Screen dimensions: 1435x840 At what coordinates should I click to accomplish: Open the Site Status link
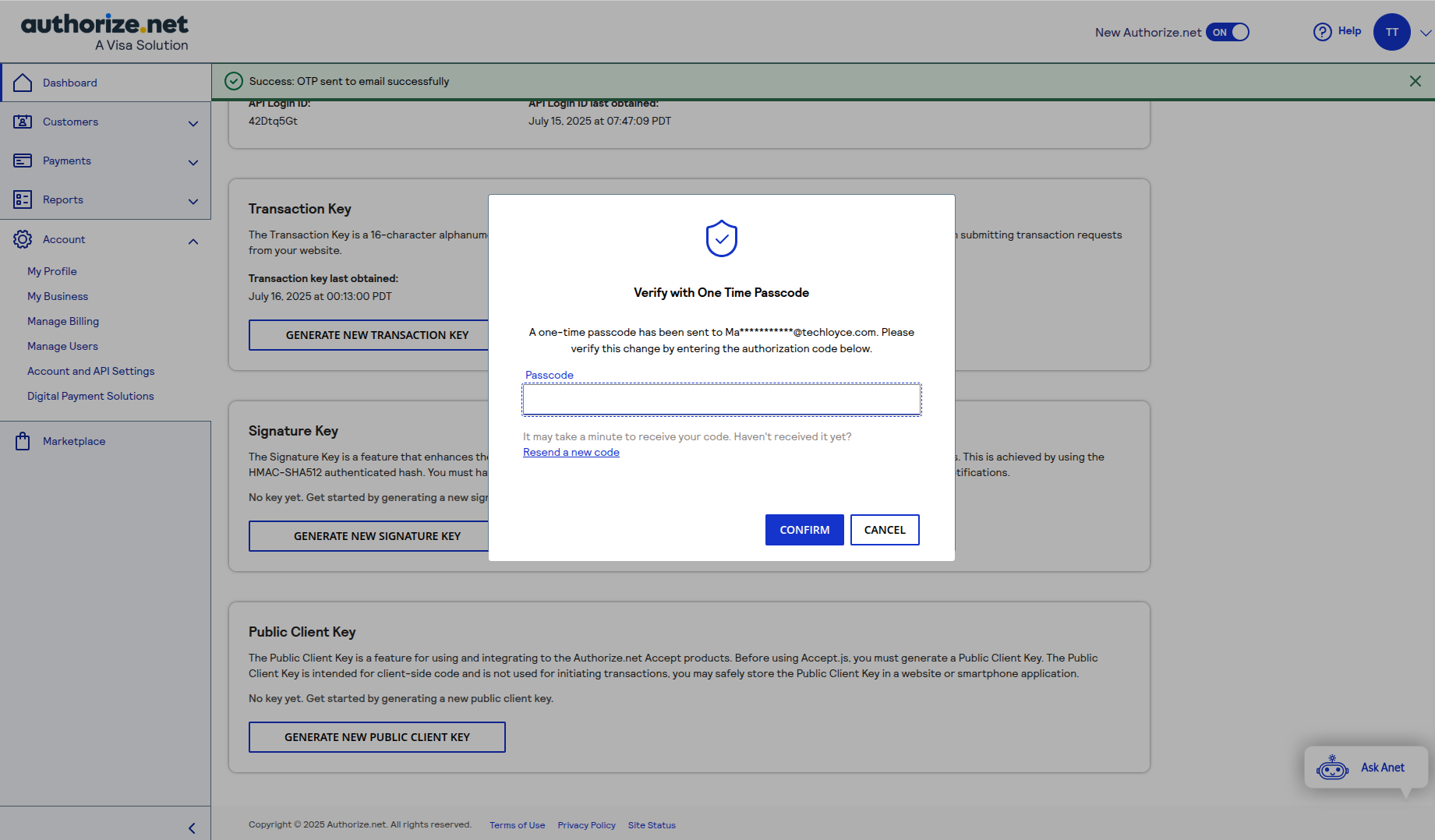pos(652,825)
